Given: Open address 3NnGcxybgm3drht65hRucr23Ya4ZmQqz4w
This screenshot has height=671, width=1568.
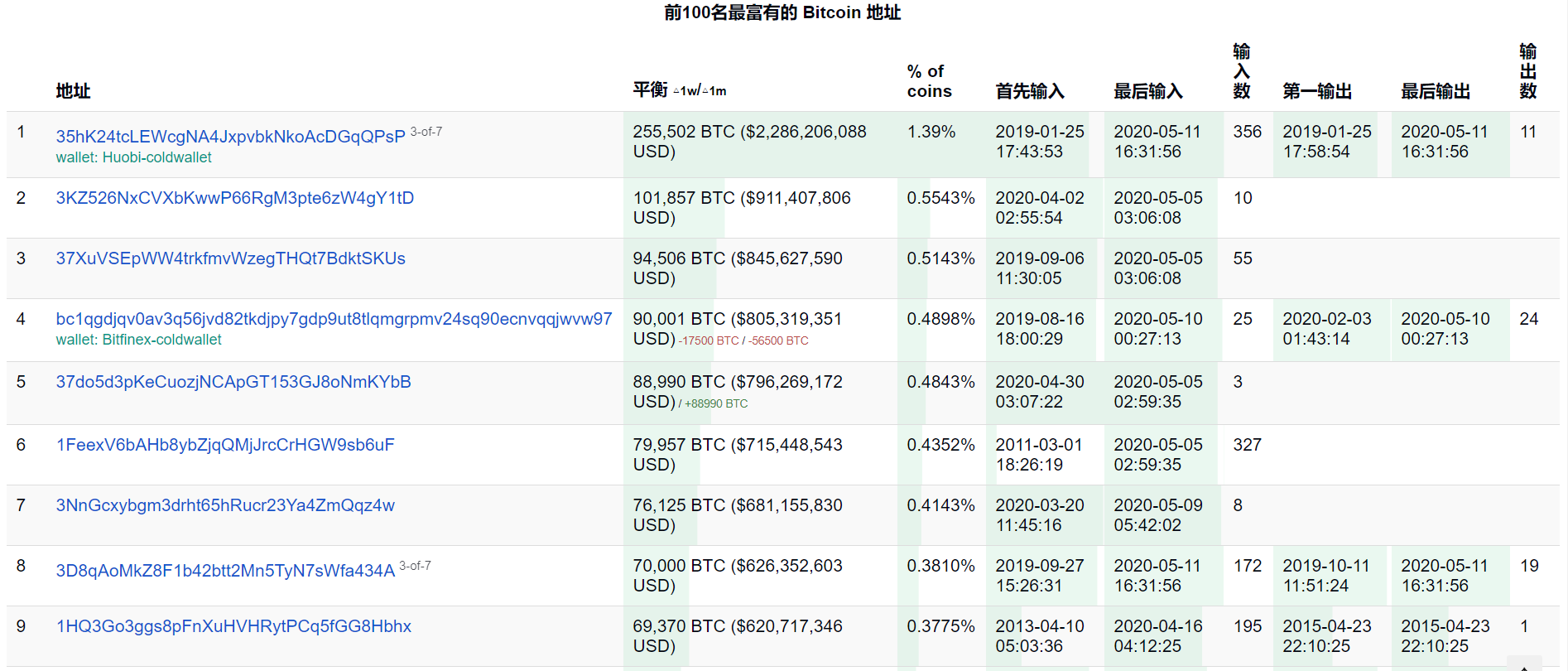Looking at the screenshot, I should (x=225, y=505).
